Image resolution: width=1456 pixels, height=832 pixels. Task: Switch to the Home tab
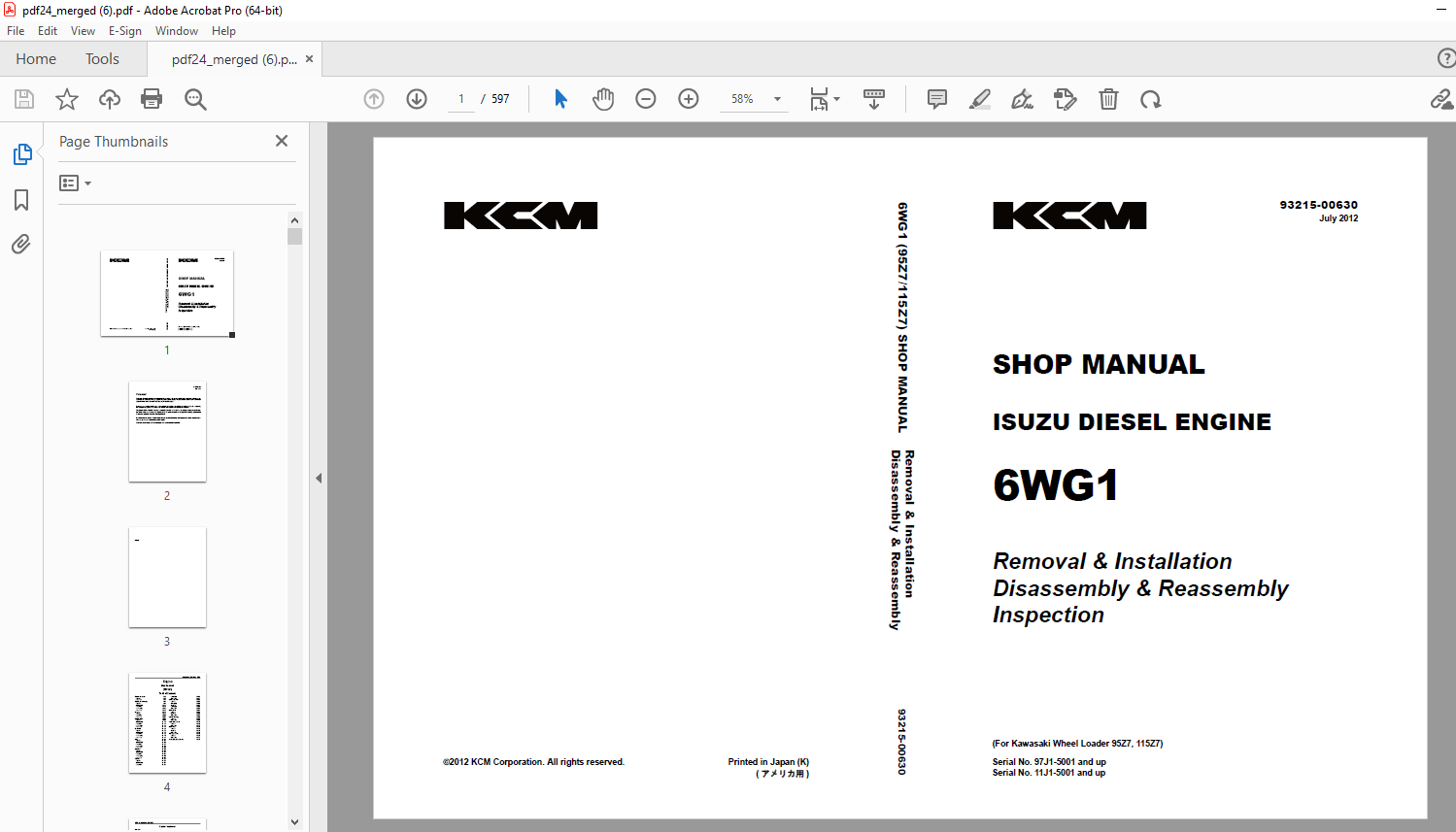point(36,59)
